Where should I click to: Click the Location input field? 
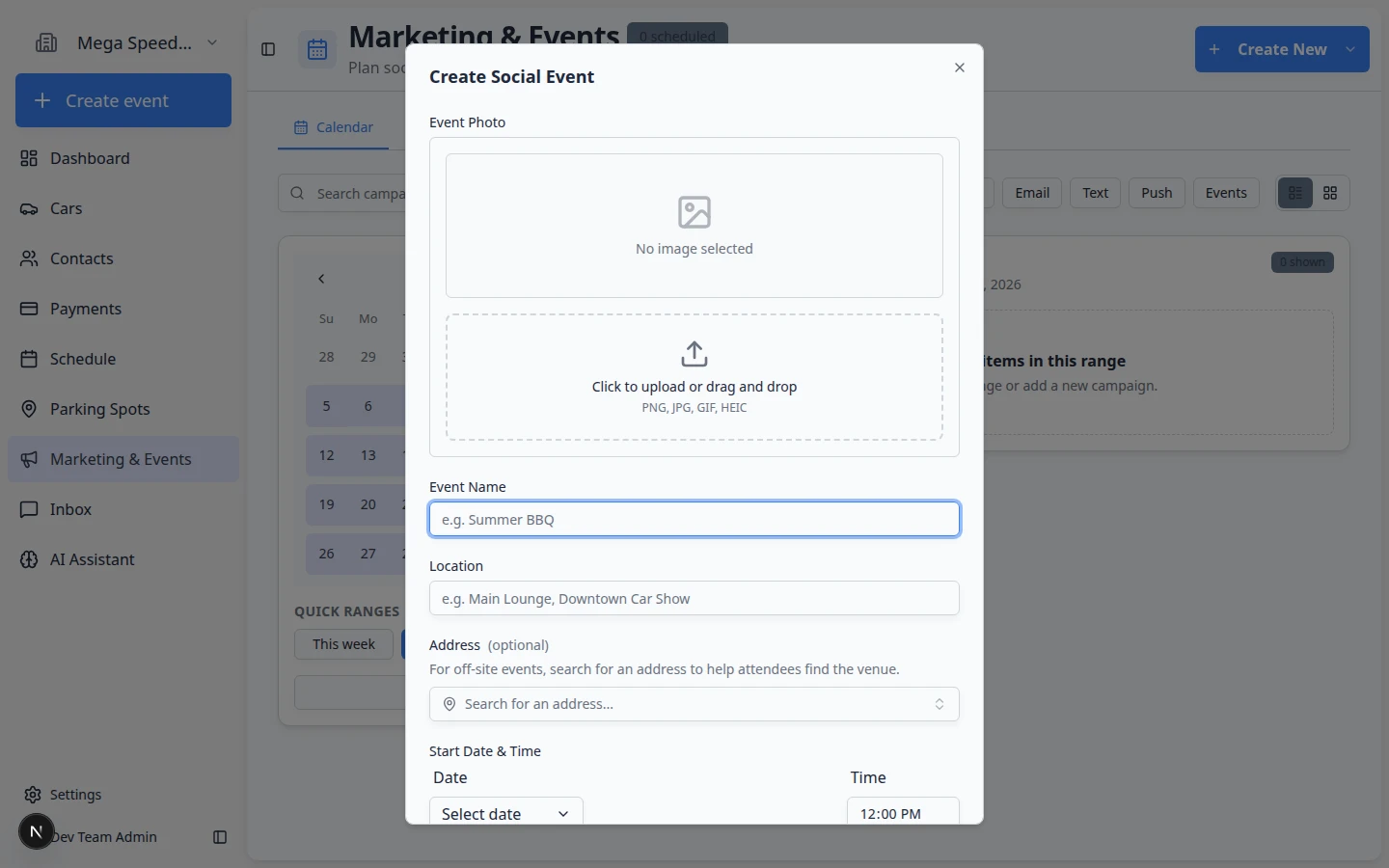[694, 598]
